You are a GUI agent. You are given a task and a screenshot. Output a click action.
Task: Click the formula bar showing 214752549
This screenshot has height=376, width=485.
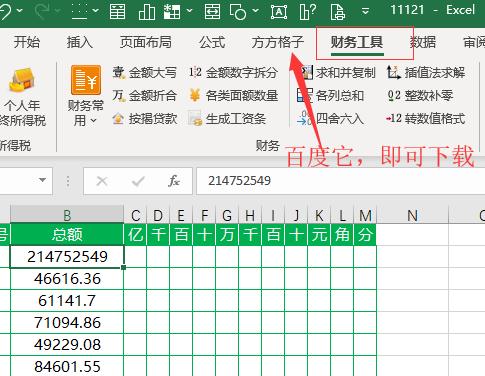(x=341, y=181)
